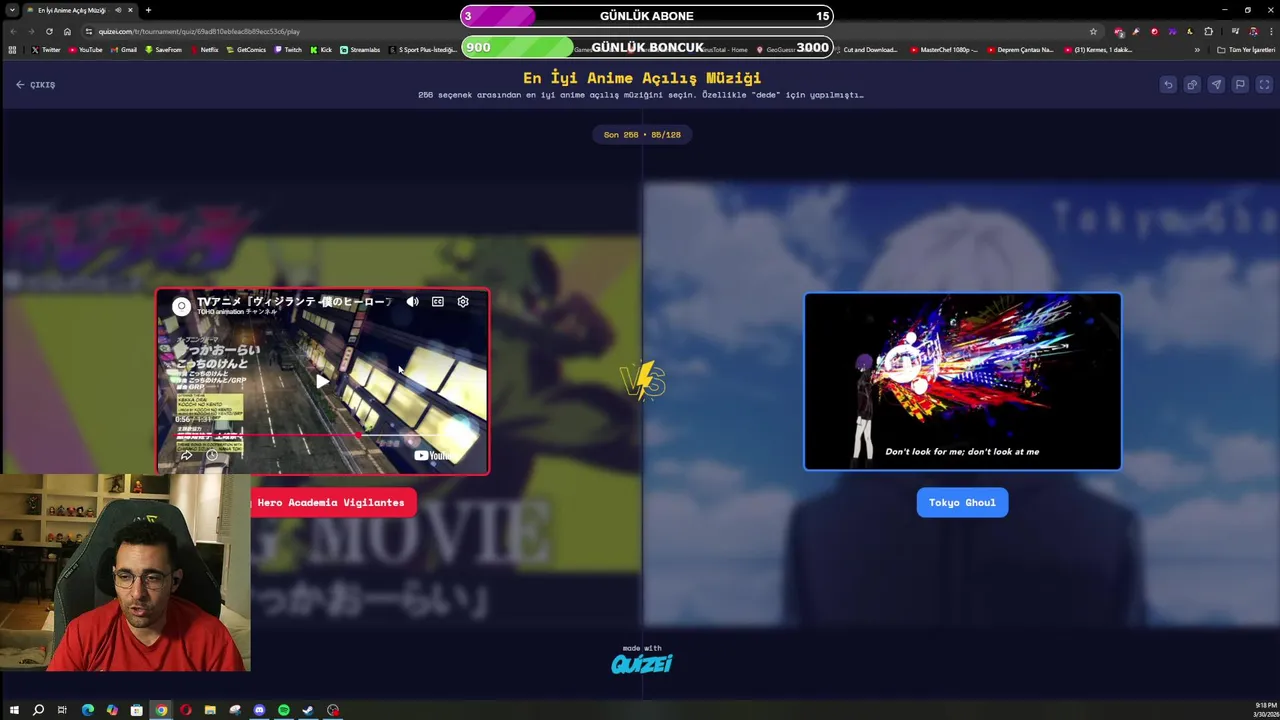Choose Hero Academia Vigilantes button
The image size is (1280, 720).
pyautogui.click(x=331, y=502)
